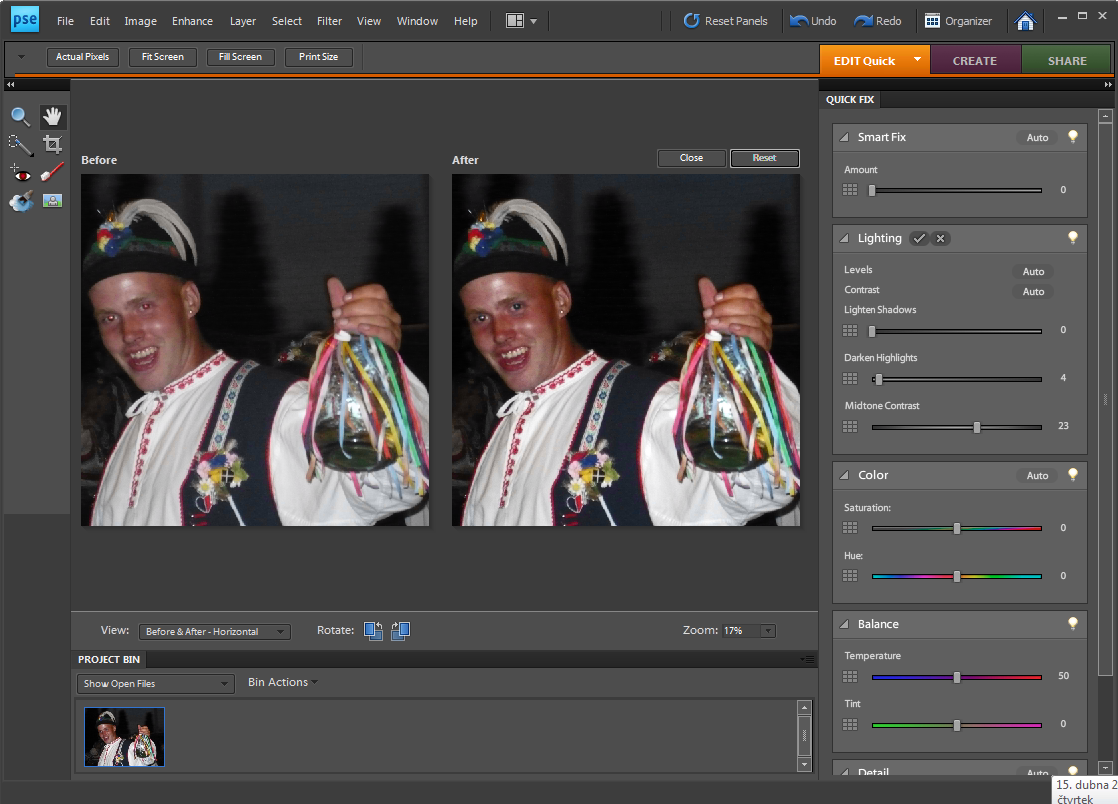Click the Actual Pixels button
Viewport: 1118px width, 804px height.
[83, 57]
